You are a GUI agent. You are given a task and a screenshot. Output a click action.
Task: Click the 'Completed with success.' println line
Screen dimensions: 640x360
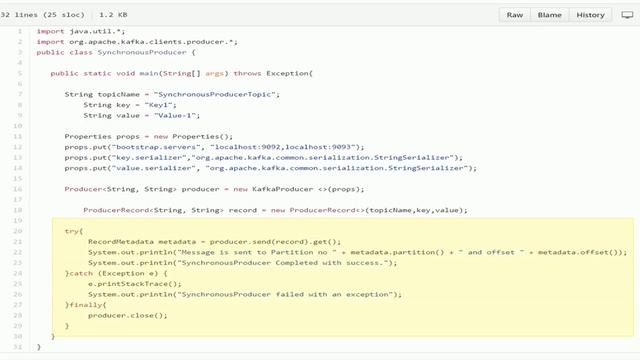tap(242, 263)
